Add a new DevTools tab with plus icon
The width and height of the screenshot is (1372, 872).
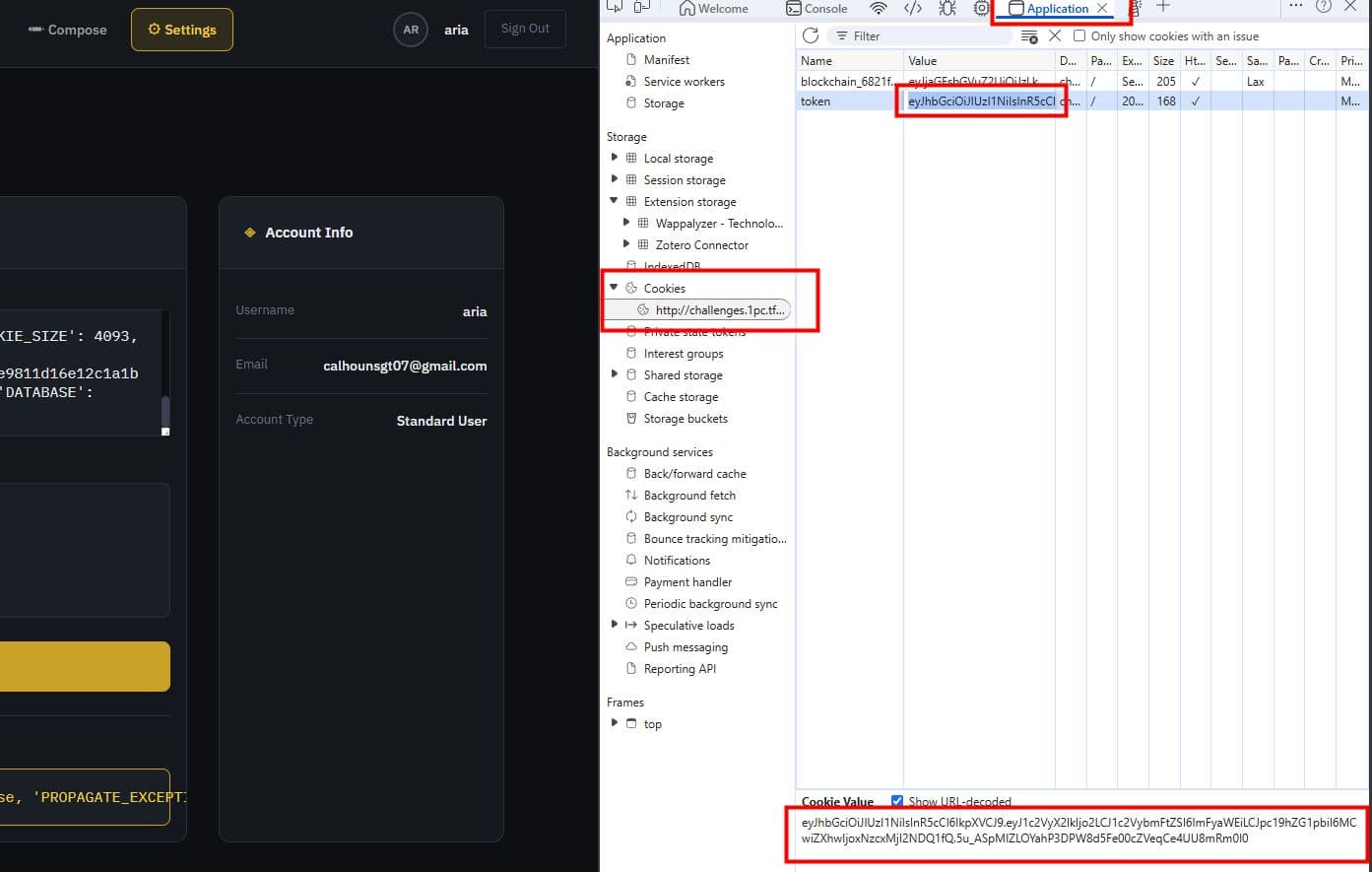click(1163, 8)
